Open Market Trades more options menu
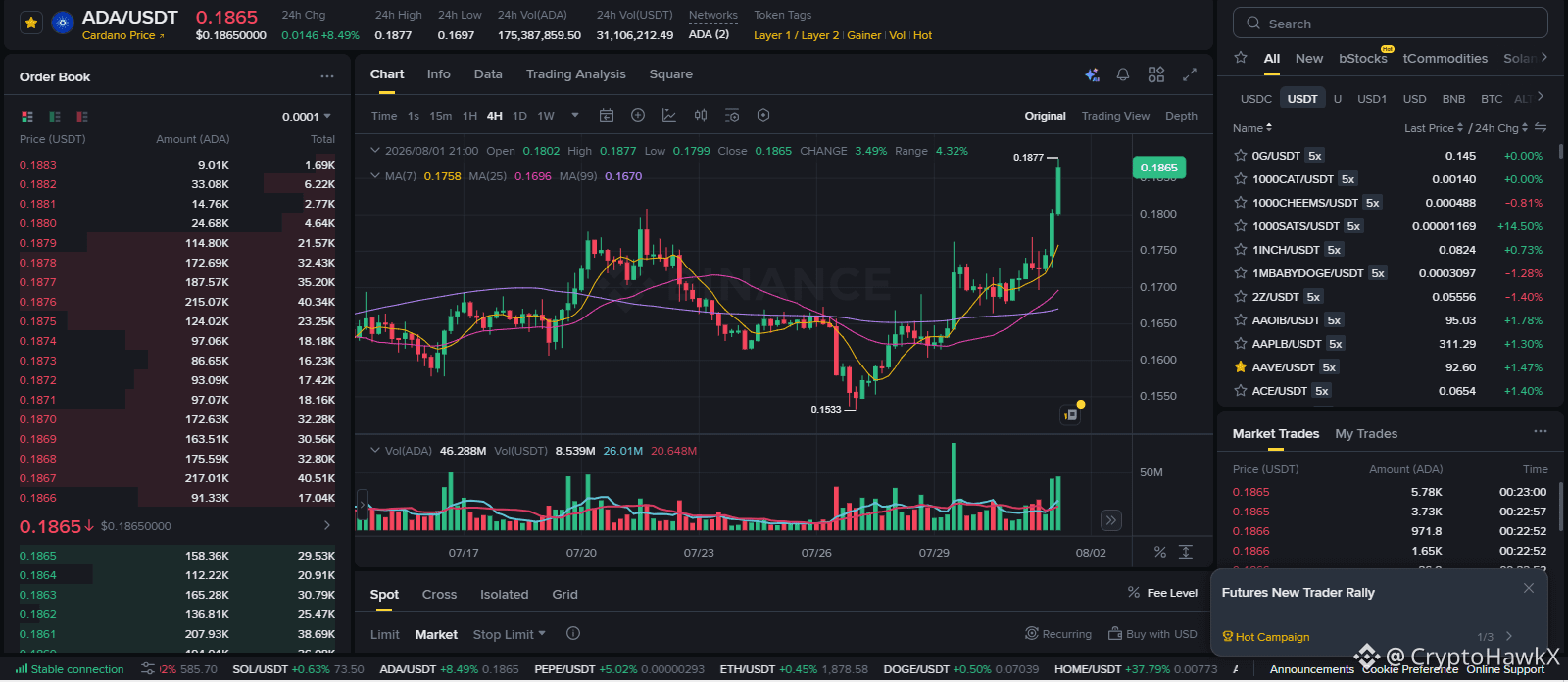The height and width of the screenshot is (682, 1568). click(1541, 431)
